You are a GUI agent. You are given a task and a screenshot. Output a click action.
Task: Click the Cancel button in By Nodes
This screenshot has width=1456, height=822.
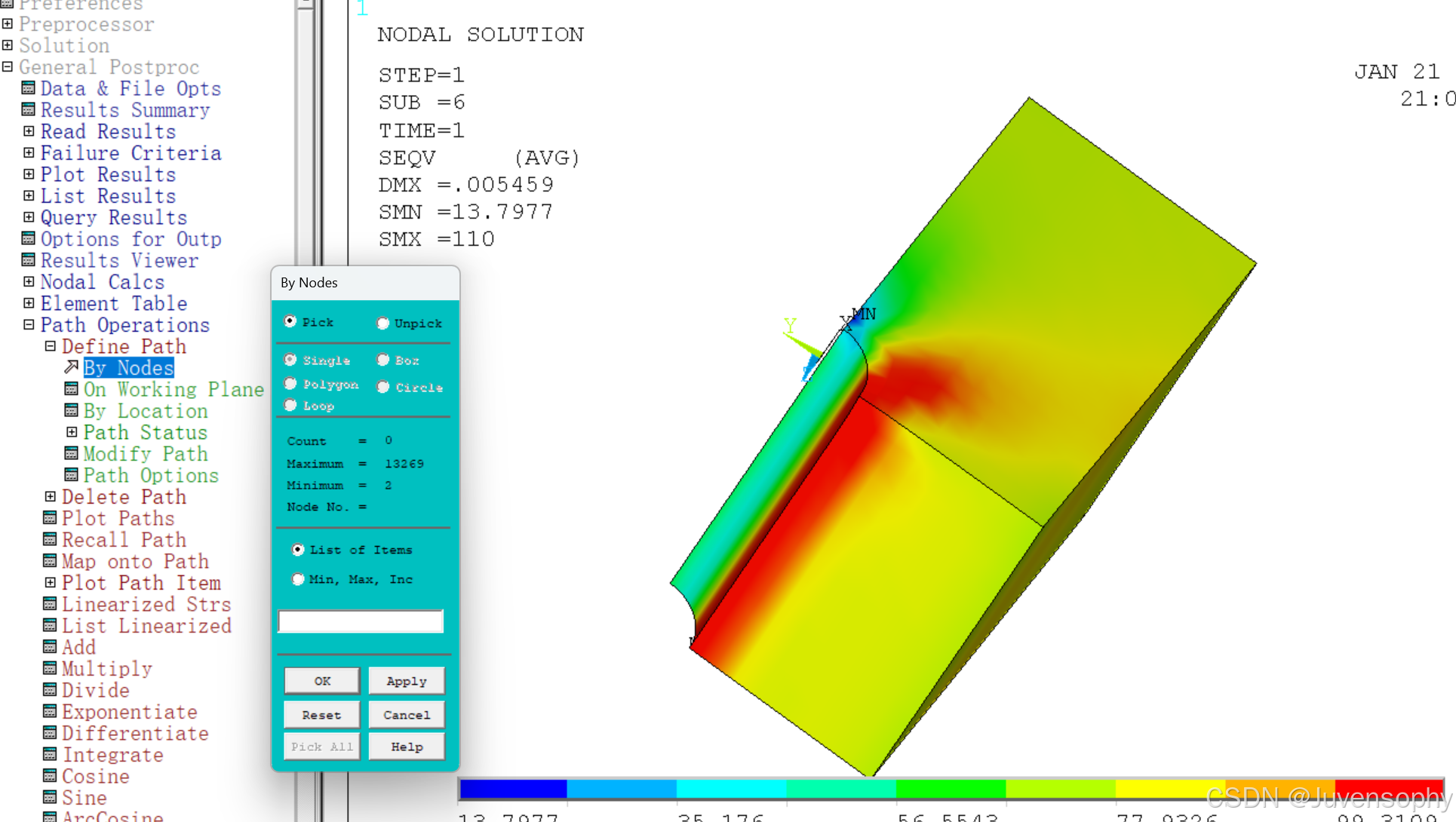[x=407, y=715]
